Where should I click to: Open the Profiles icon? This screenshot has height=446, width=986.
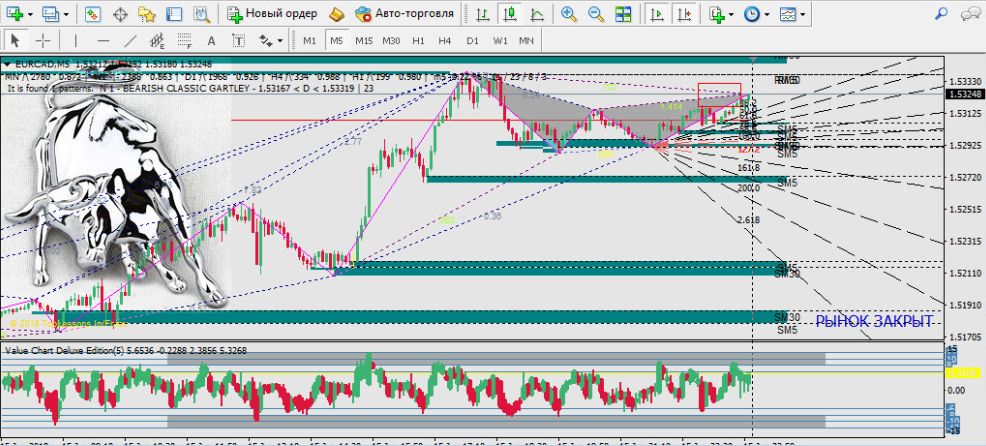click(x=50, y=13)
